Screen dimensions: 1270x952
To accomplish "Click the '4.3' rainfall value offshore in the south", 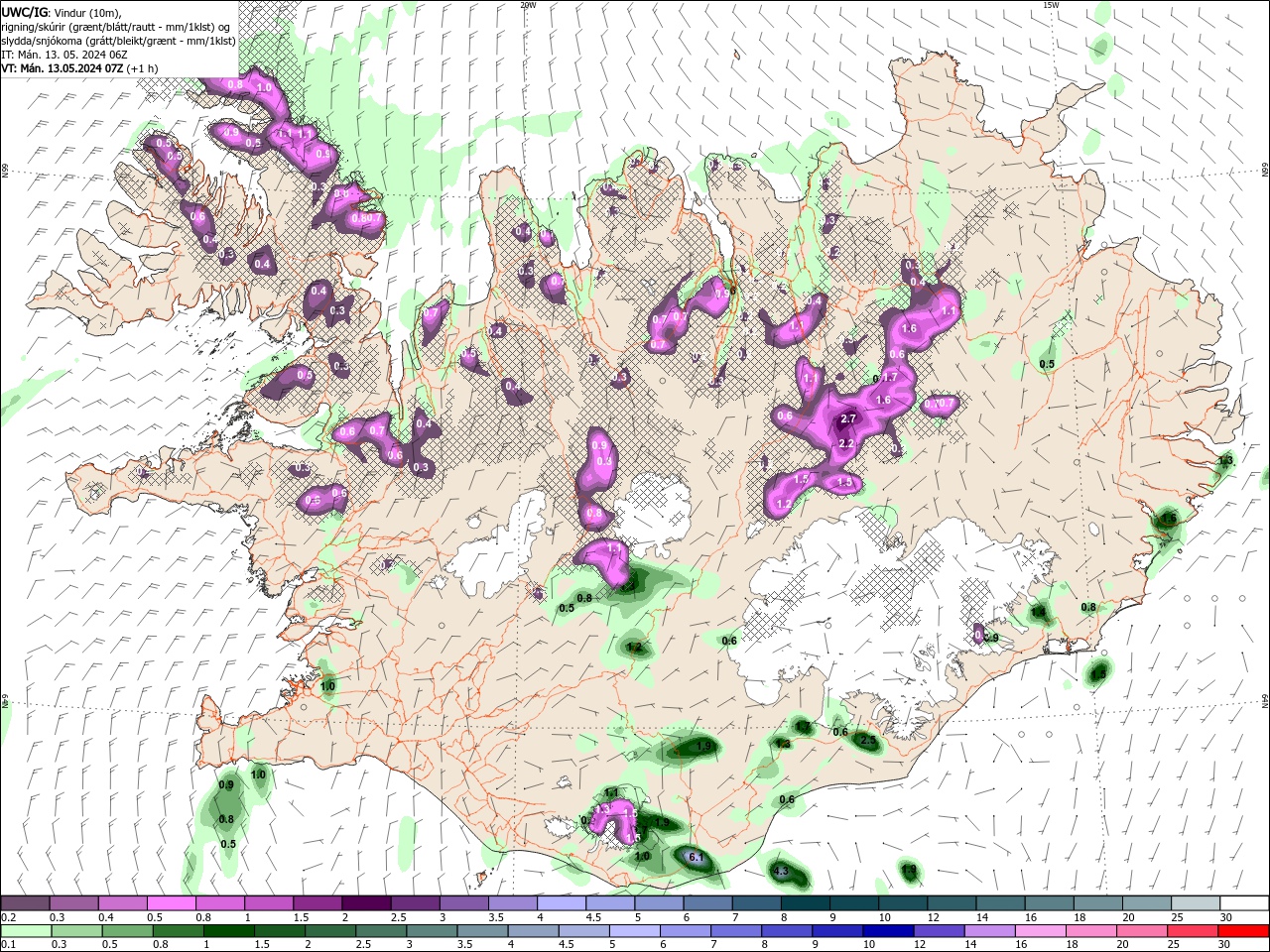I will pyautogui.click(x=780, y=872).
